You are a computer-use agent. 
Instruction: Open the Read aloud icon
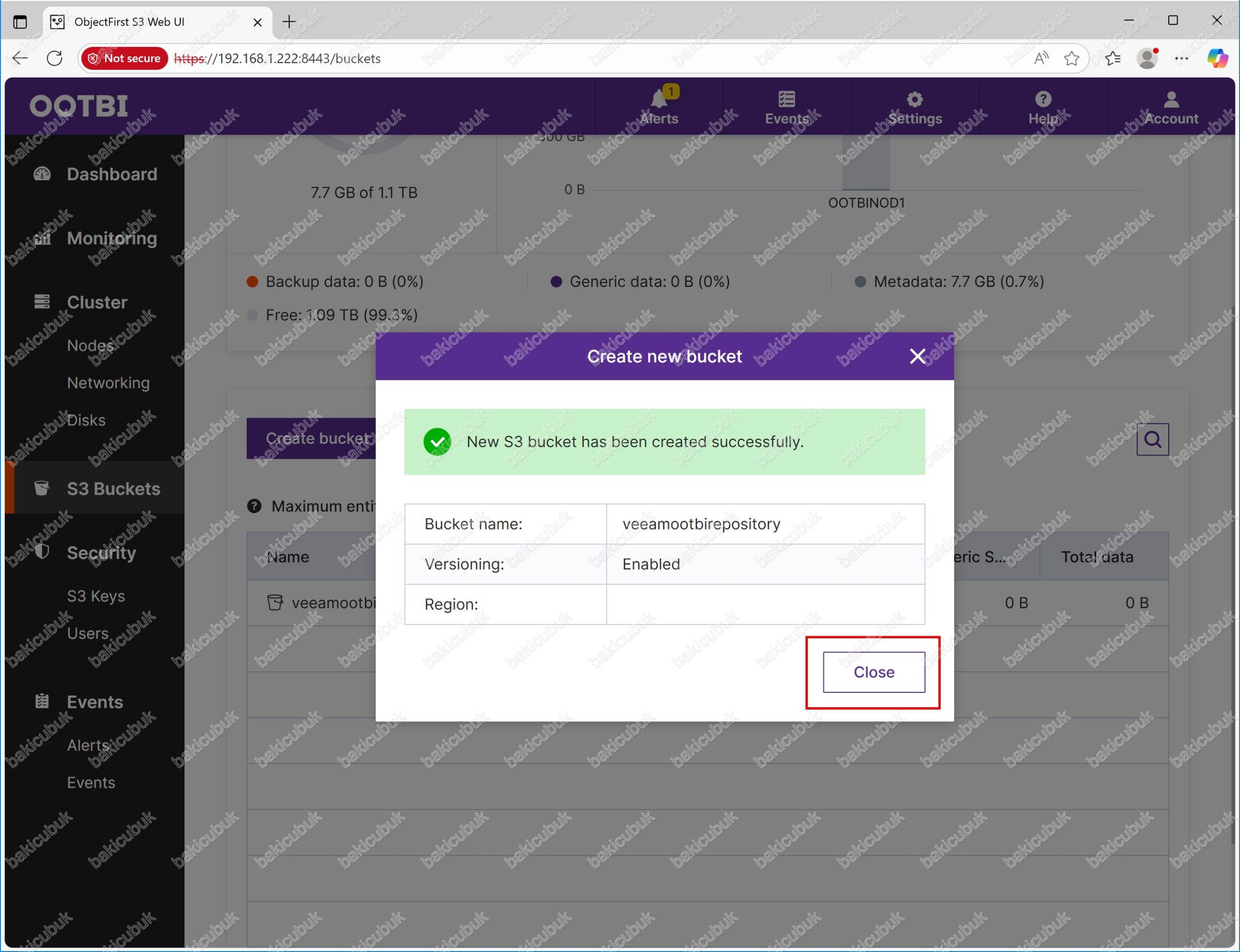1040,58
